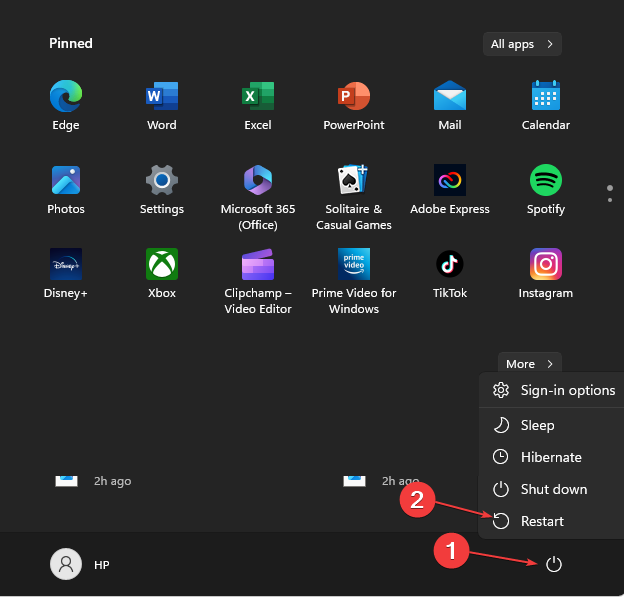Go to the next pinned apps page dot
624x598 pixels.
click(x=610, y=200)
